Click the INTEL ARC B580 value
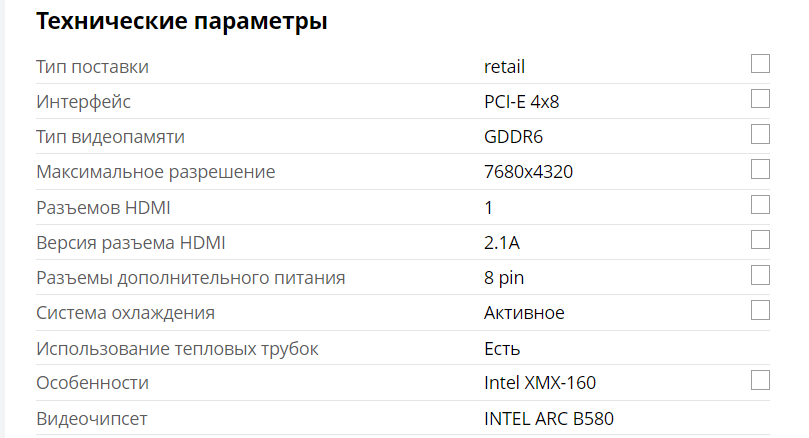 548,418
